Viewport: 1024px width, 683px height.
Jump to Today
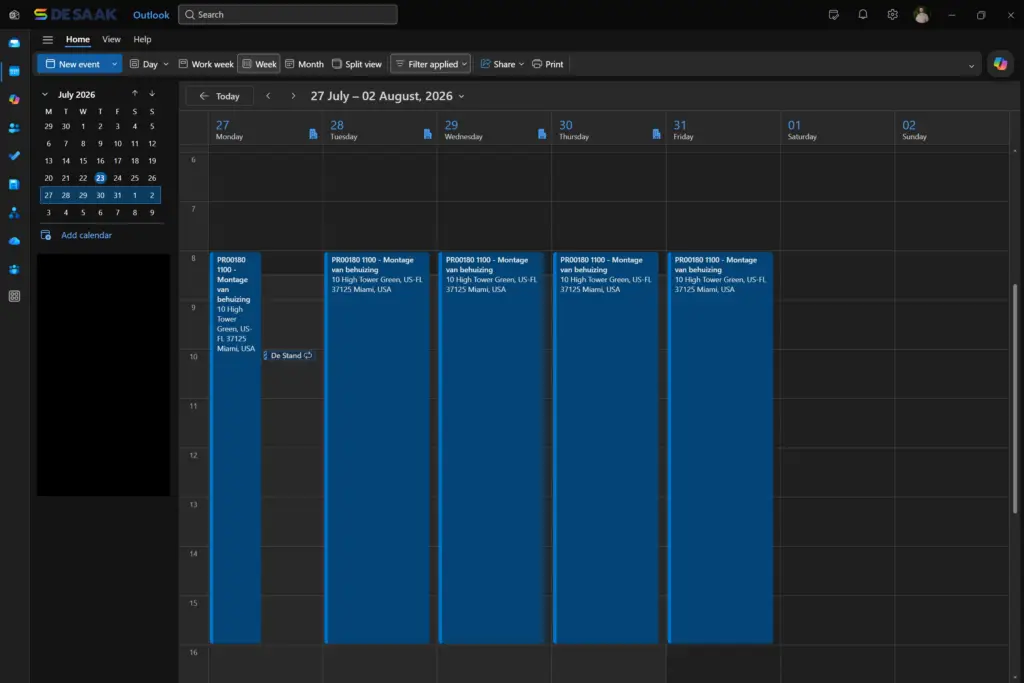tap(219, 96)
